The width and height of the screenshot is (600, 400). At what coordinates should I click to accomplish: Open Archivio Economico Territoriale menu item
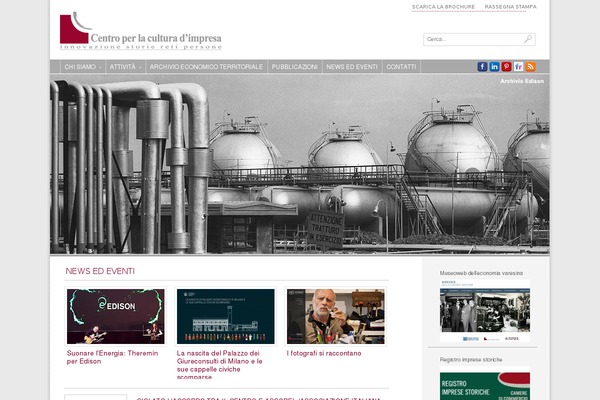(206, 67)
